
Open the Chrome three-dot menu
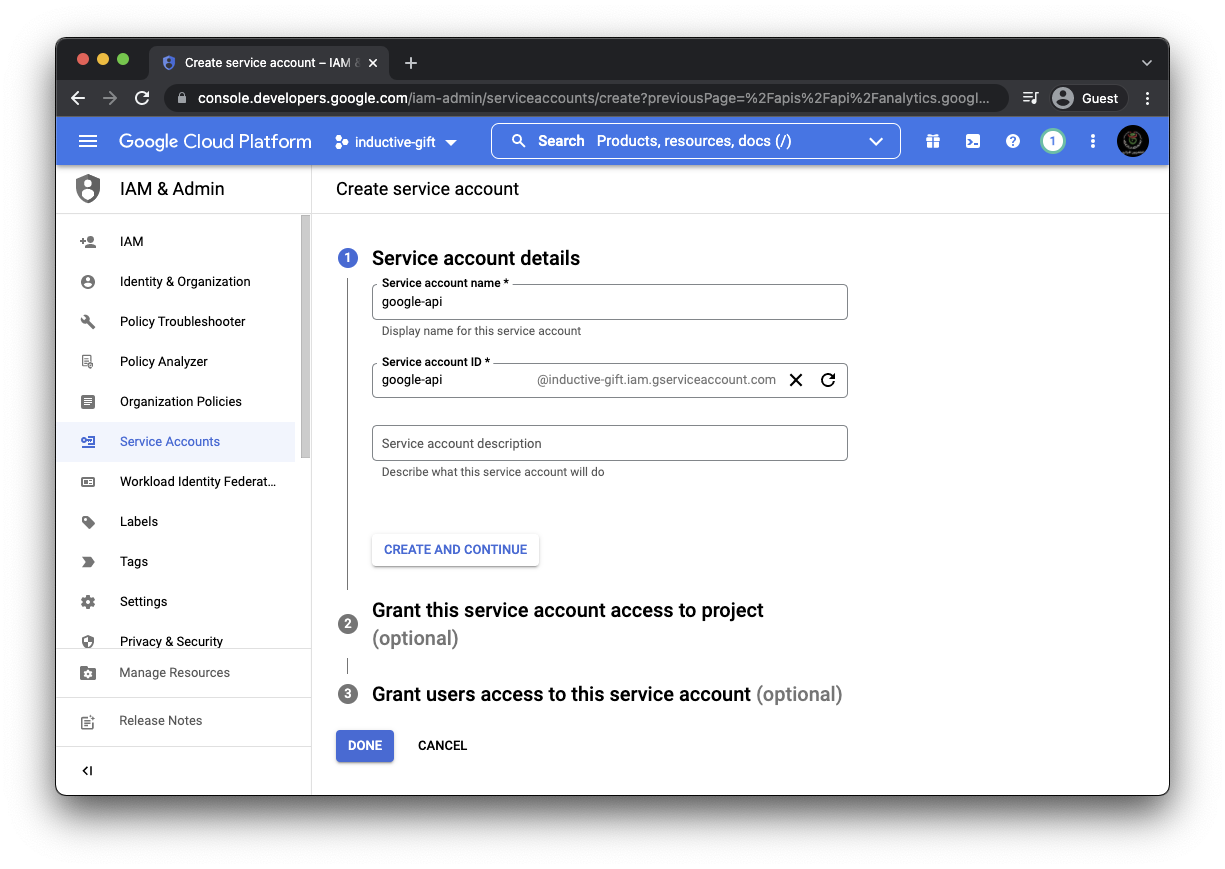pos(1147,98)
